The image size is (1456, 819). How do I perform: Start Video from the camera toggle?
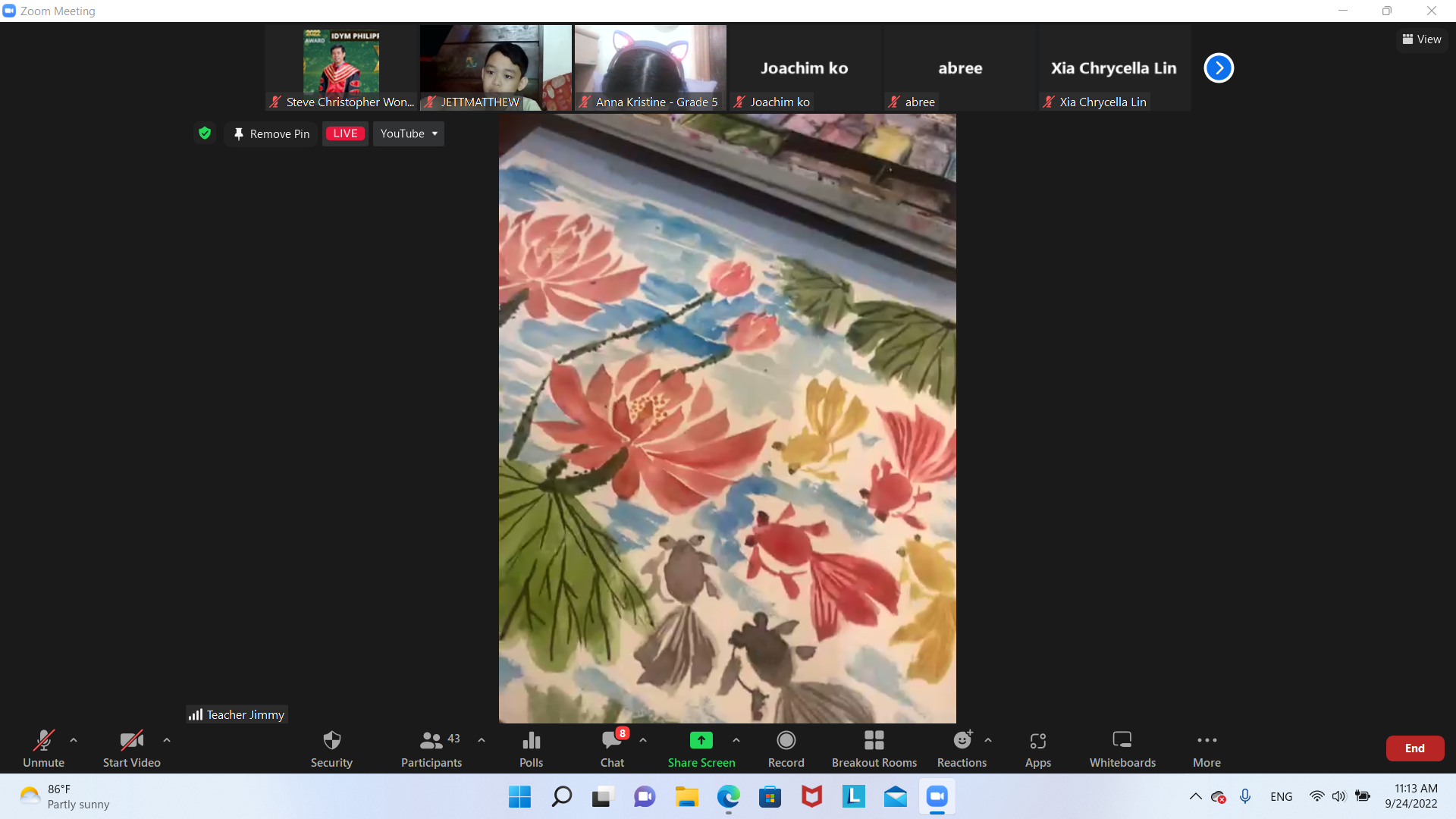[x=131, y=748]
